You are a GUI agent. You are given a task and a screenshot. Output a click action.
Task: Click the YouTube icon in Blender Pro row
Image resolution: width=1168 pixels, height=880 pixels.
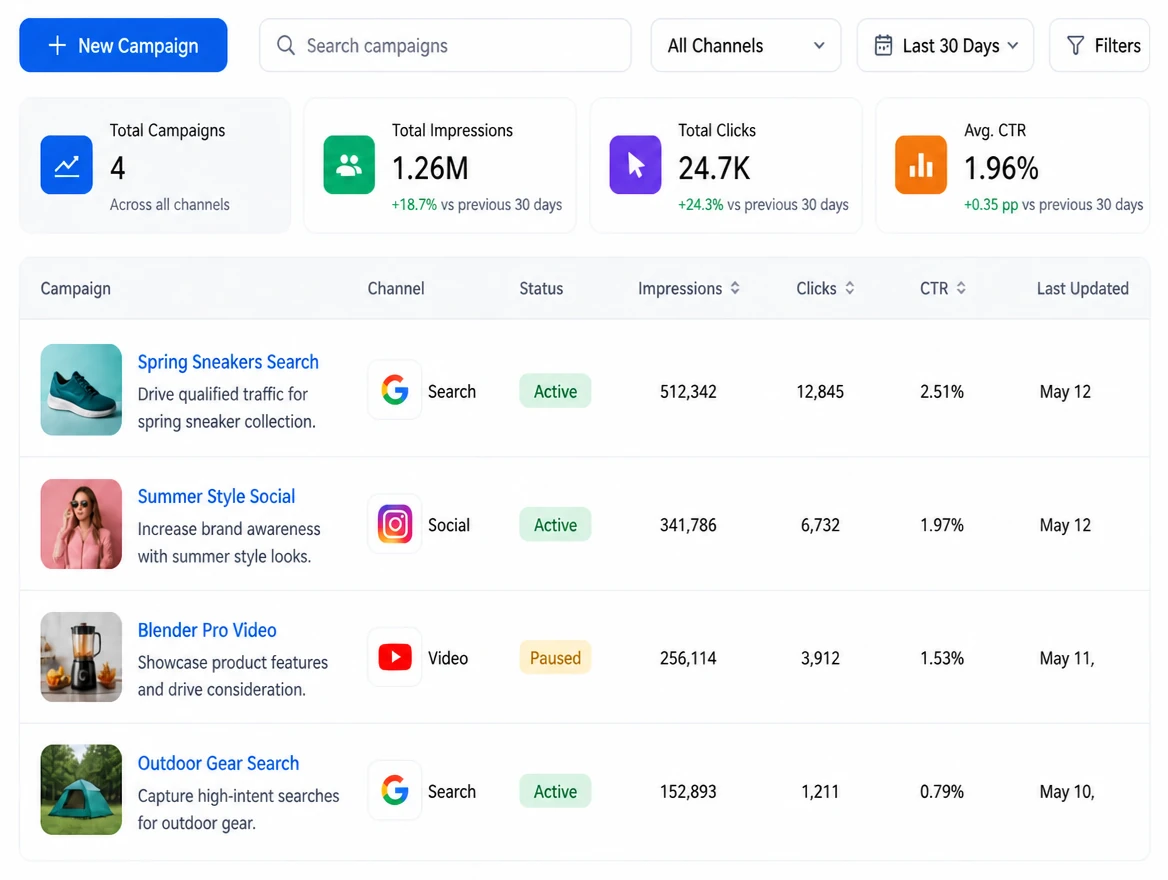pos(395,657)
